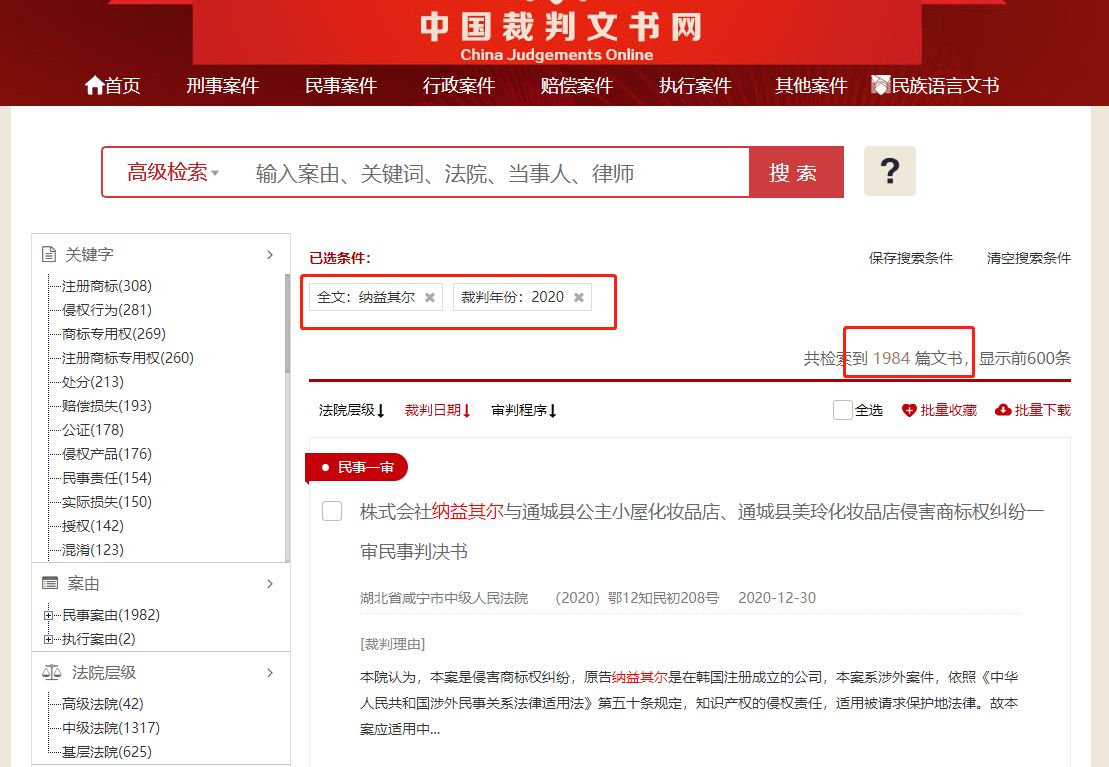Viewport: 1109px width, 767px height.
Task: Click the heart icon for 批量收藏
Action: pos(909,409)
